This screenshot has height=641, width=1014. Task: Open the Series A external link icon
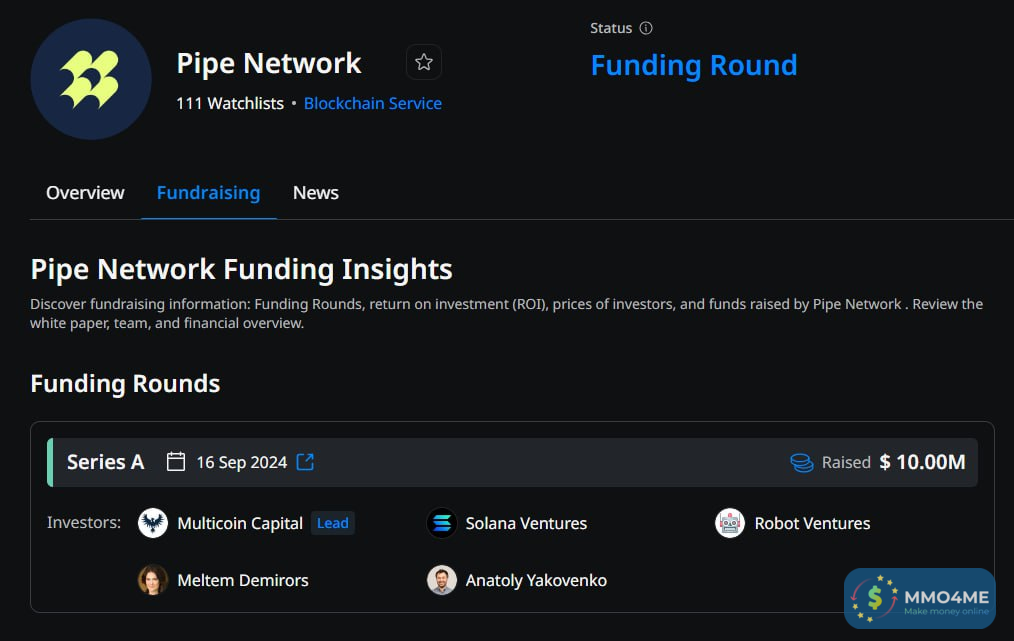coord(306,462)
